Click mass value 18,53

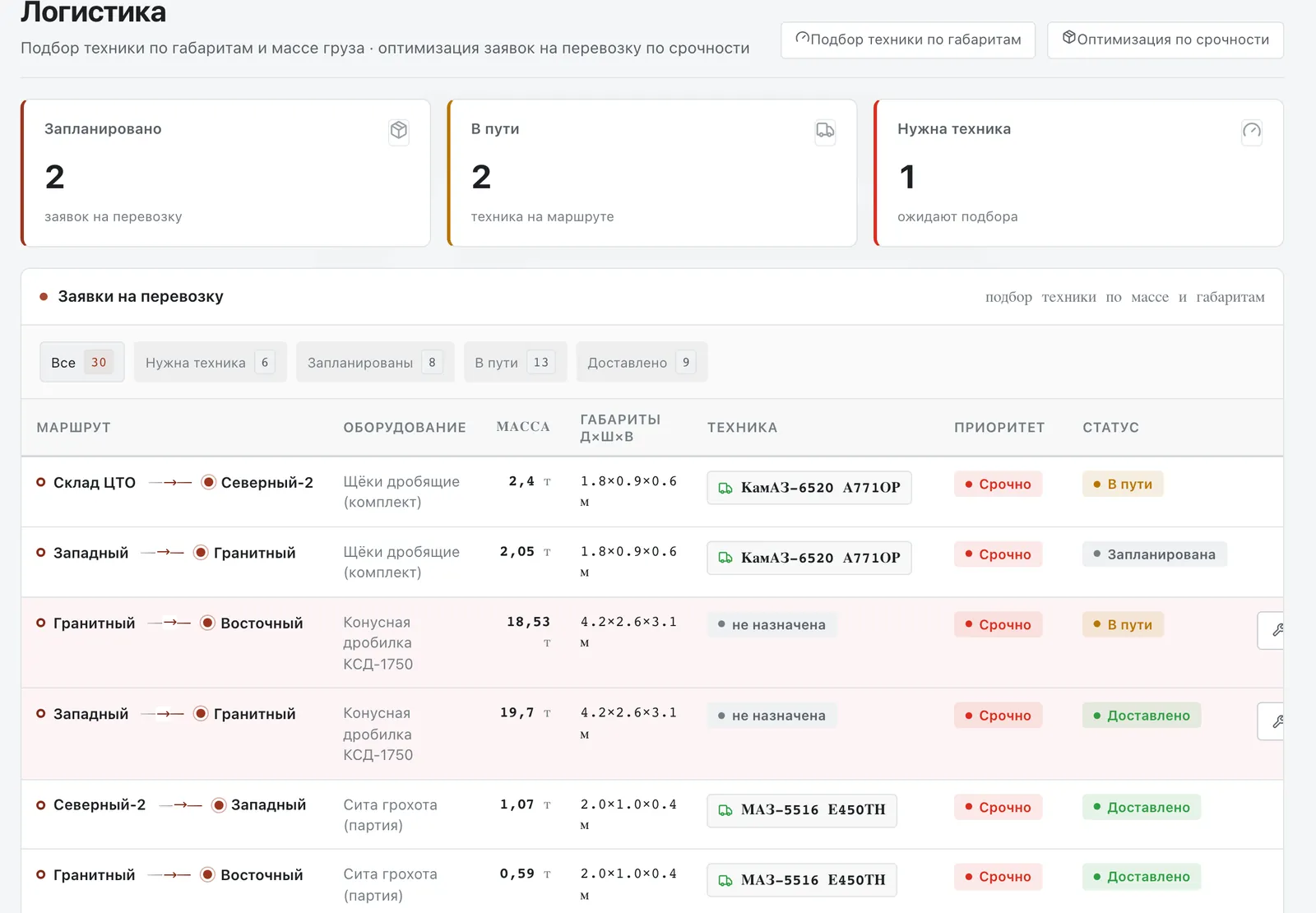point(528,622)
